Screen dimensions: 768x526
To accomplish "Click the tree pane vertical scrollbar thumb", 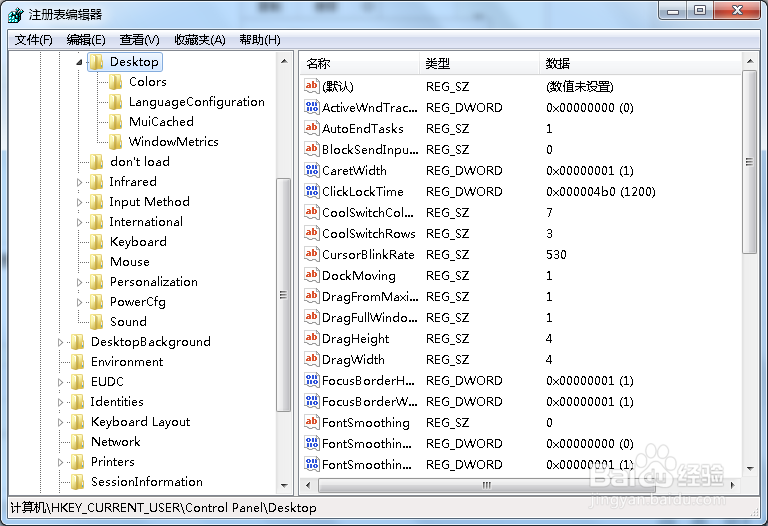I will tap(284, 295).
